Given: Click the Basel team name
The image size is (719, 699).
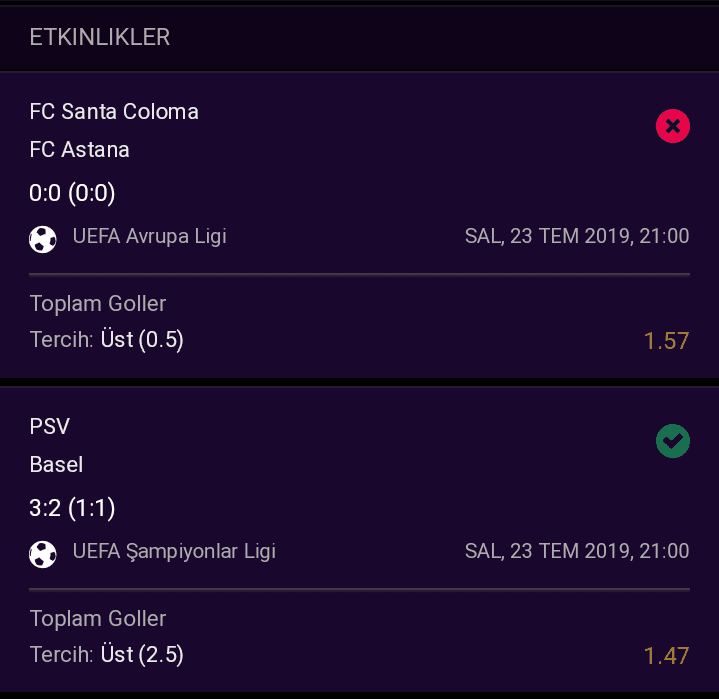Looking at the screenshot, I should (56, 464).
